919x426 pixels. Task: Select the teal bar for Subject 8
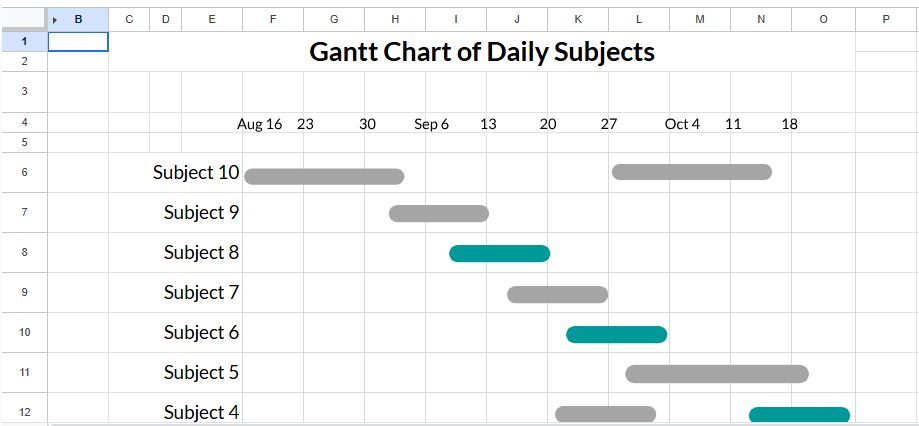[499, 253]
